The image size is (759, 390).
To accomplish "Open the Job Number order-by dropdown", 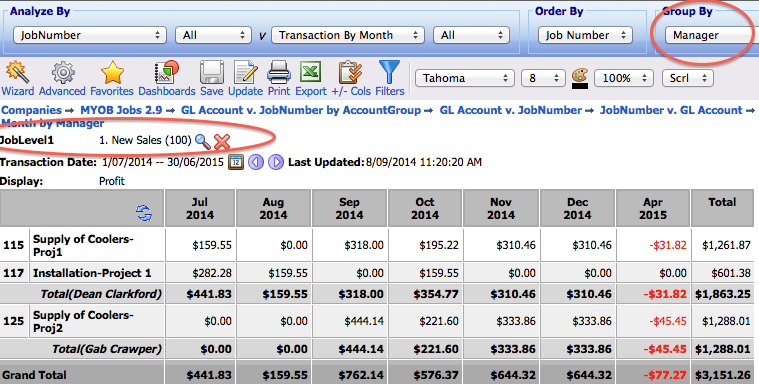I will (x=585, y=35).
